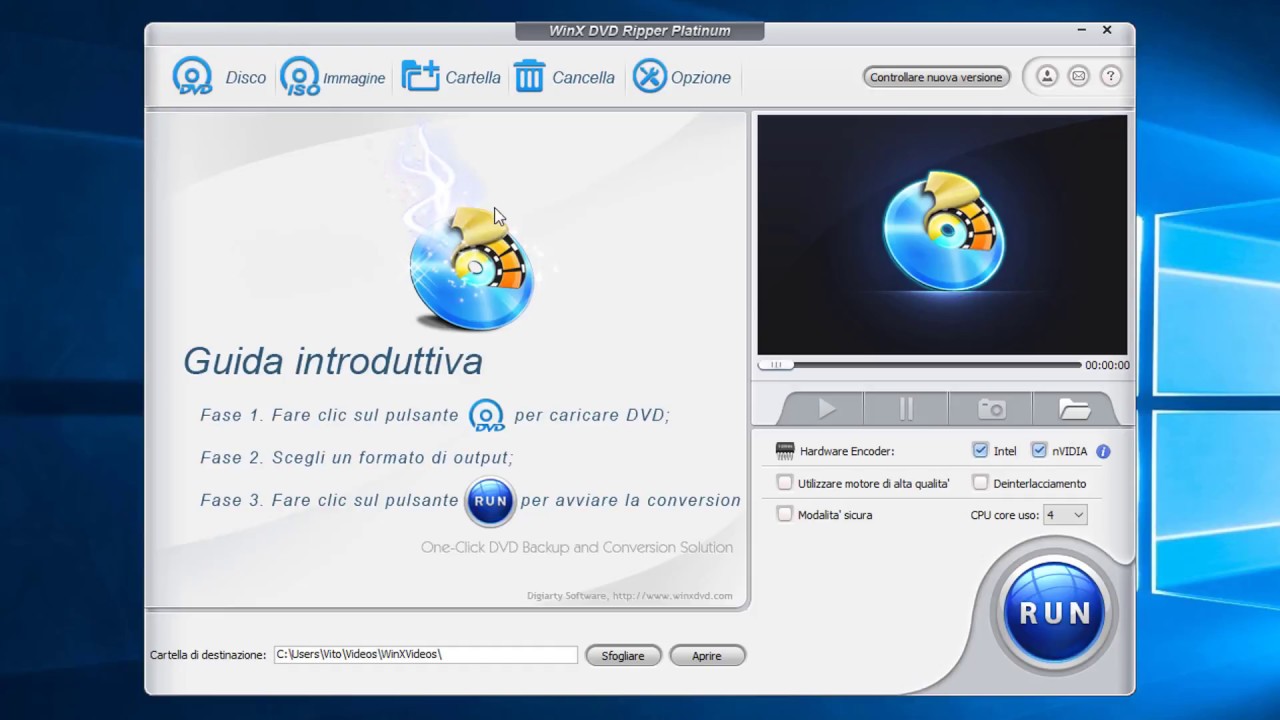The image size is (1280, 720).
Task: Close the WinX DVD Ripper window
Action: pyautogui.click(x=1107, y=31)
